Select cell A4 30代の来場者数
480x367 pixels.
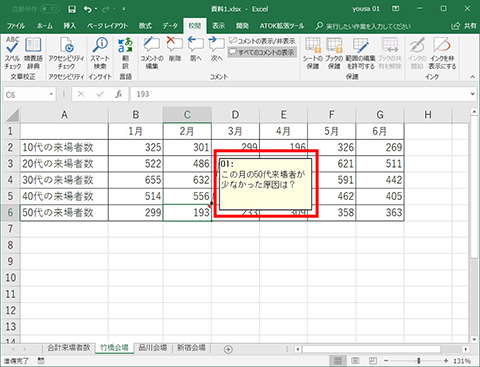pos(64,180)
